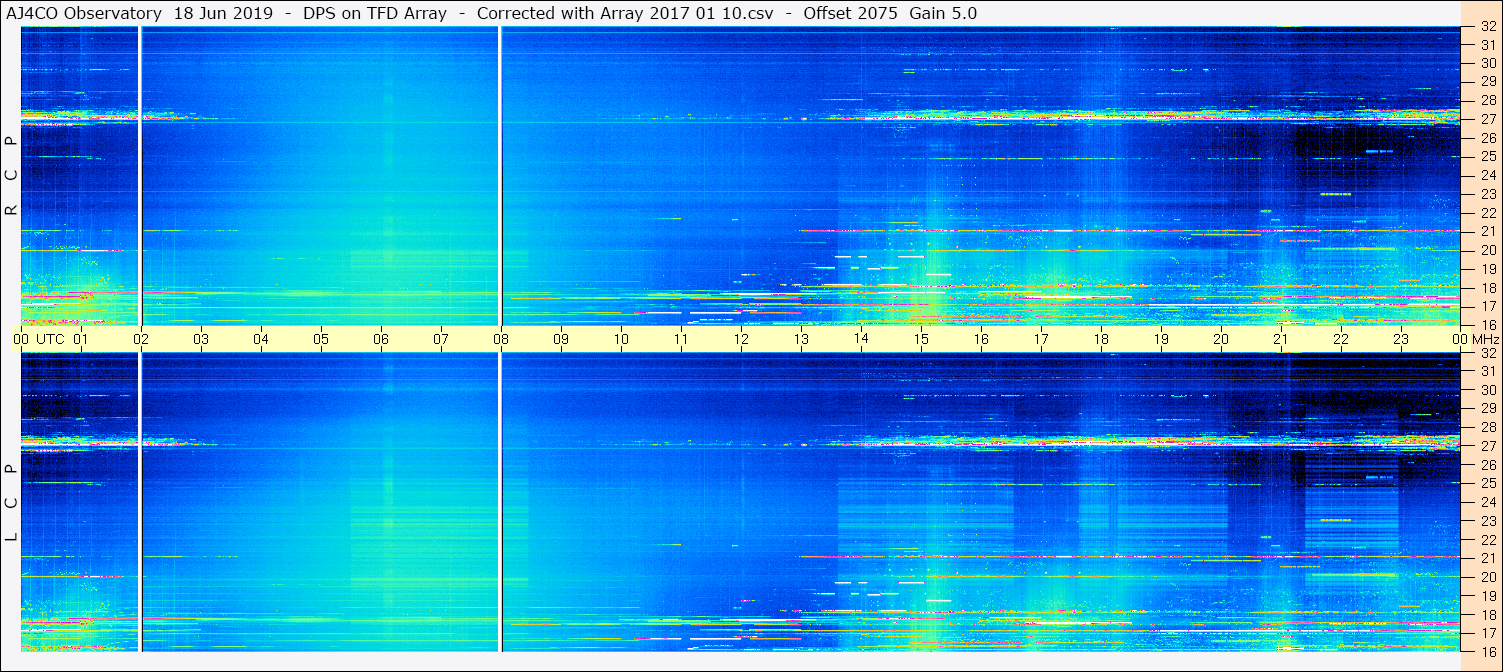Viewport: 1503px width, 672px height.
Task: Select hour label '02' on time axis
Action: 141,339
